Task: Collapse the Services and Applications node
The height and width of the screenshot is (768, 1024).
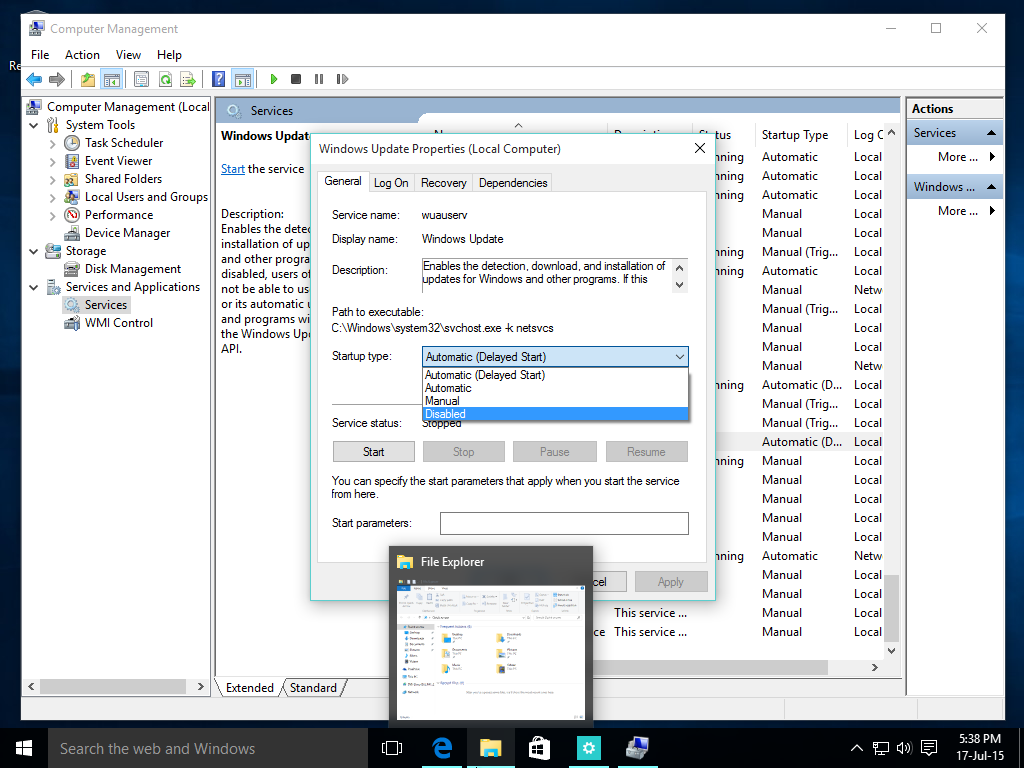Action: pyautogui.click(x=34, y=287)
